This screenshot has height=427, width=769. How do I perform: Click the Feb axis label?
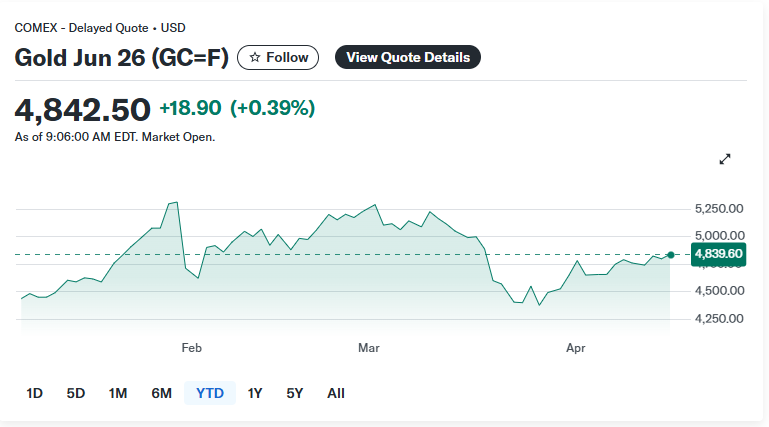click(191, 348)
